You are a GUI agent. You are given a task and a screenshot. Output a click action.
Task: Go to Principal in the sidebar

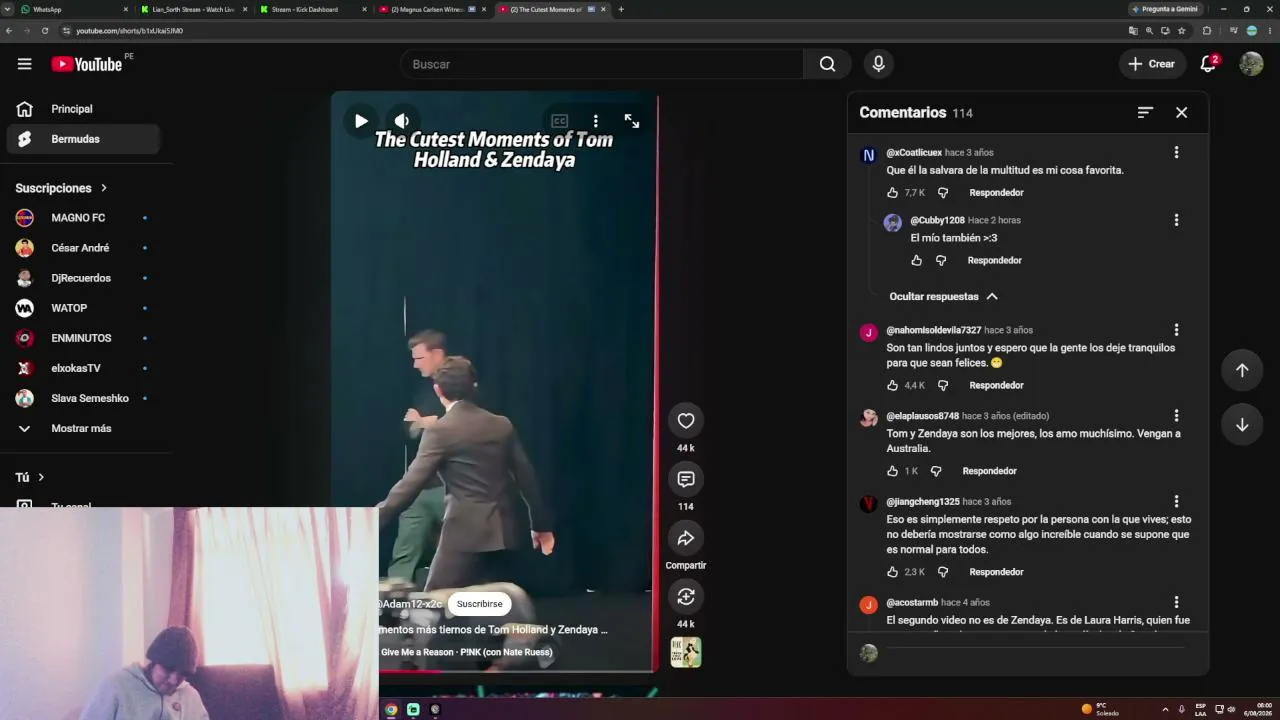pos(82,109)
